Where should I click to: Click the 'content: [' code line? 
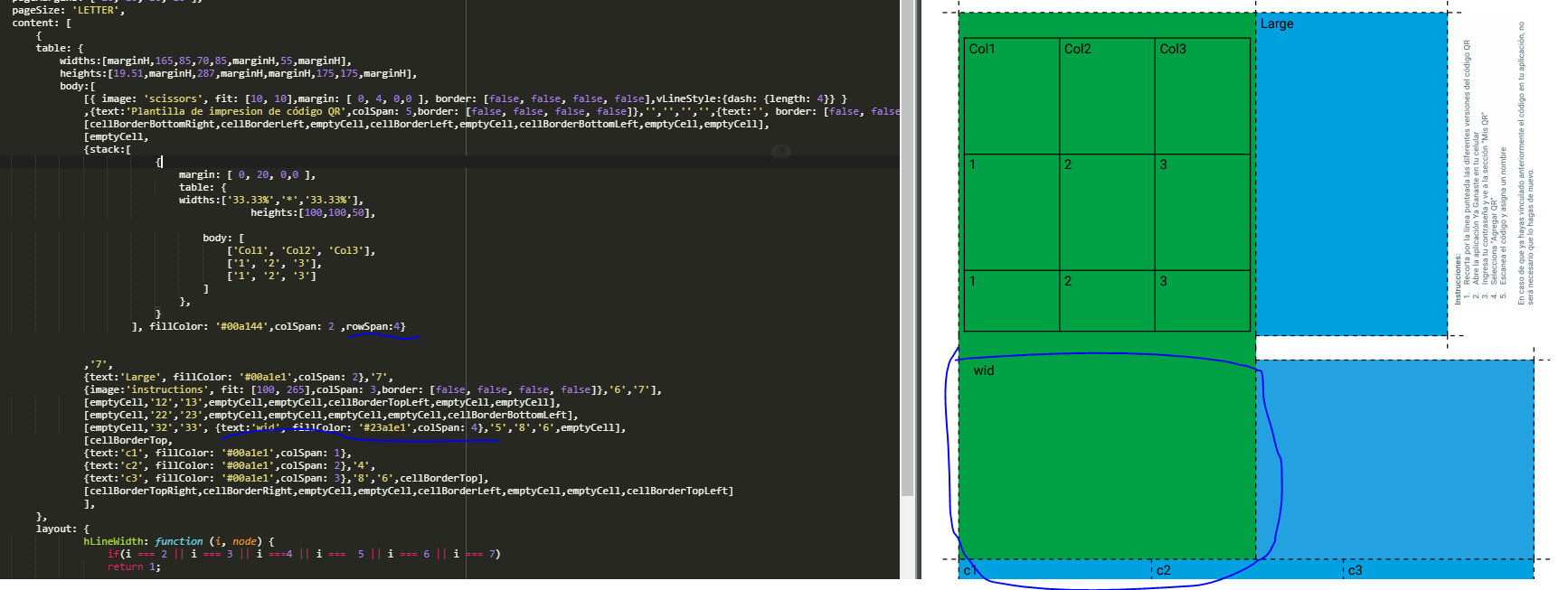coord(42,23)
